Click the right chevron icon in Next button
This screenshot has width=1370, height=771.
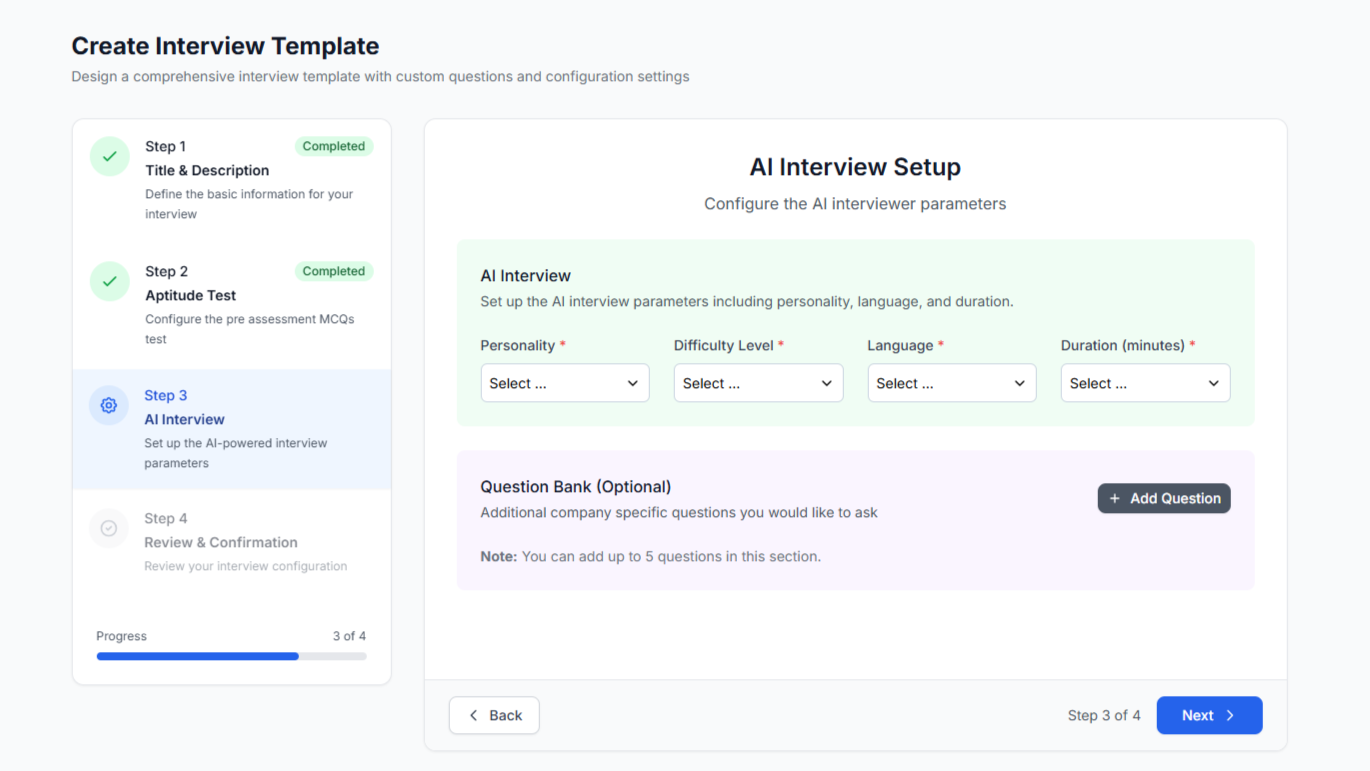(x=1232, y=715)
